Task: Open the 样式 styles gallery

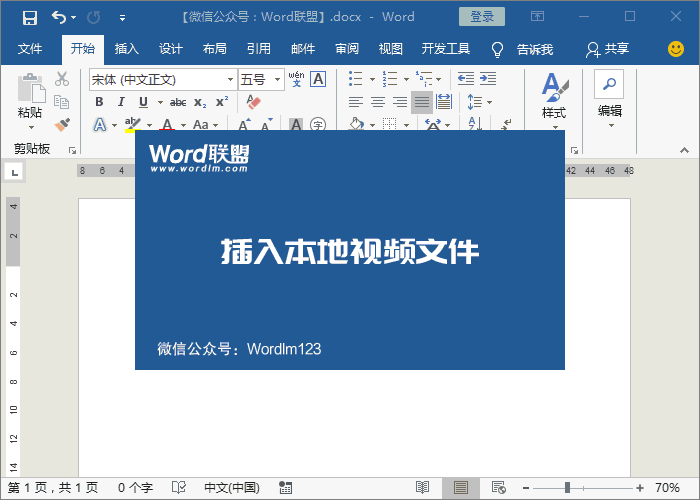Action: pyautogui.click(x=554, y=101)
